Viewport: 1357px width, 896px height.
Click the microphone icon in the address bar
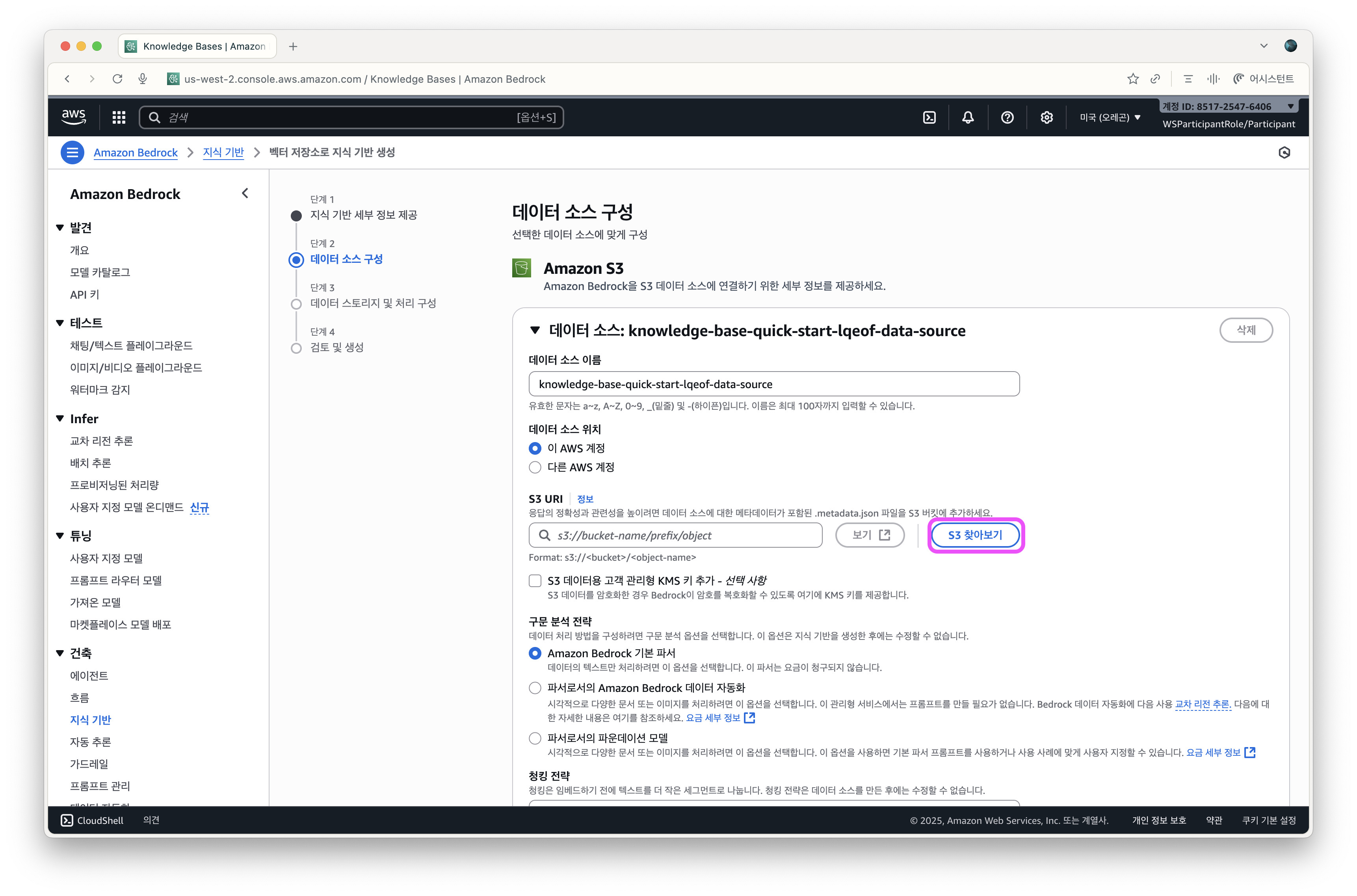(x=143, y=79)
